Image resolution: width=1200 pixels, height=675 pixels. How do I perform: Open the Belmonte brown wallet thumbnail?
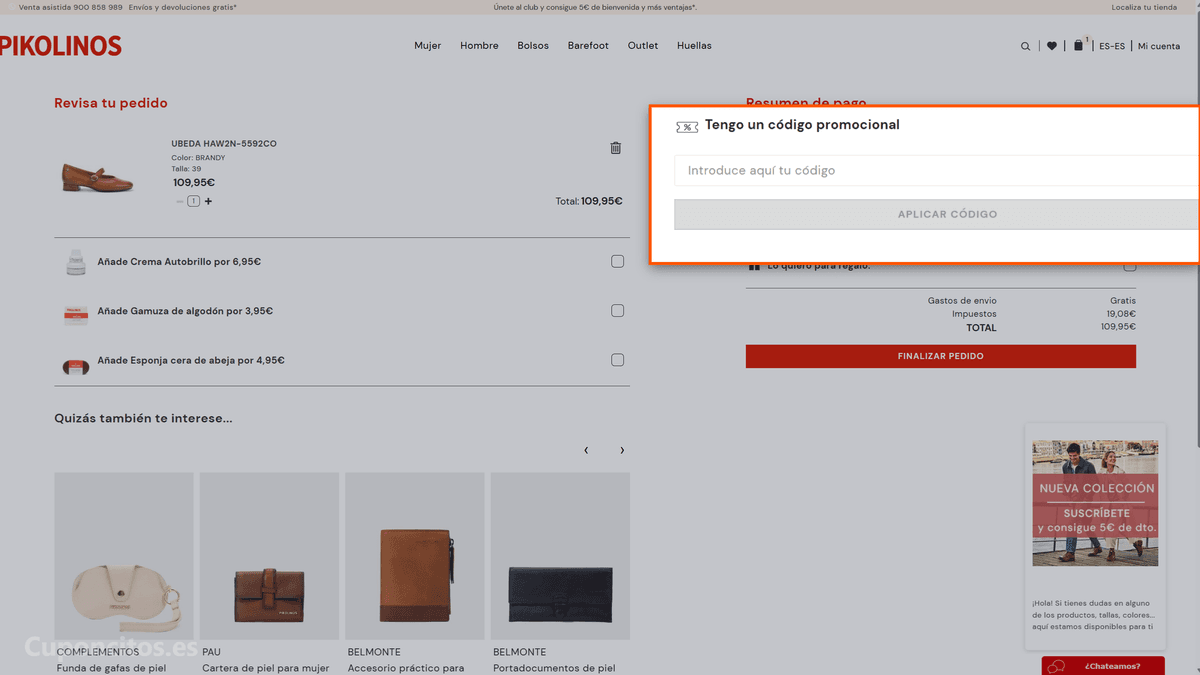[415, 557]
